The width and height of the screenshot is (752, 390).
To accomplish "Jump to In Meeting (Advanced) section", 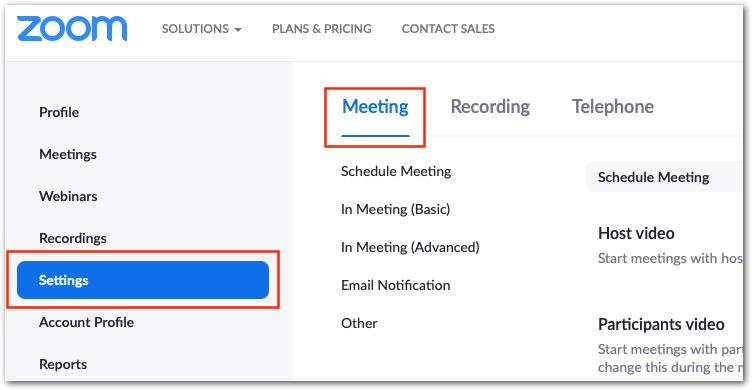I will tap(410, 247).
